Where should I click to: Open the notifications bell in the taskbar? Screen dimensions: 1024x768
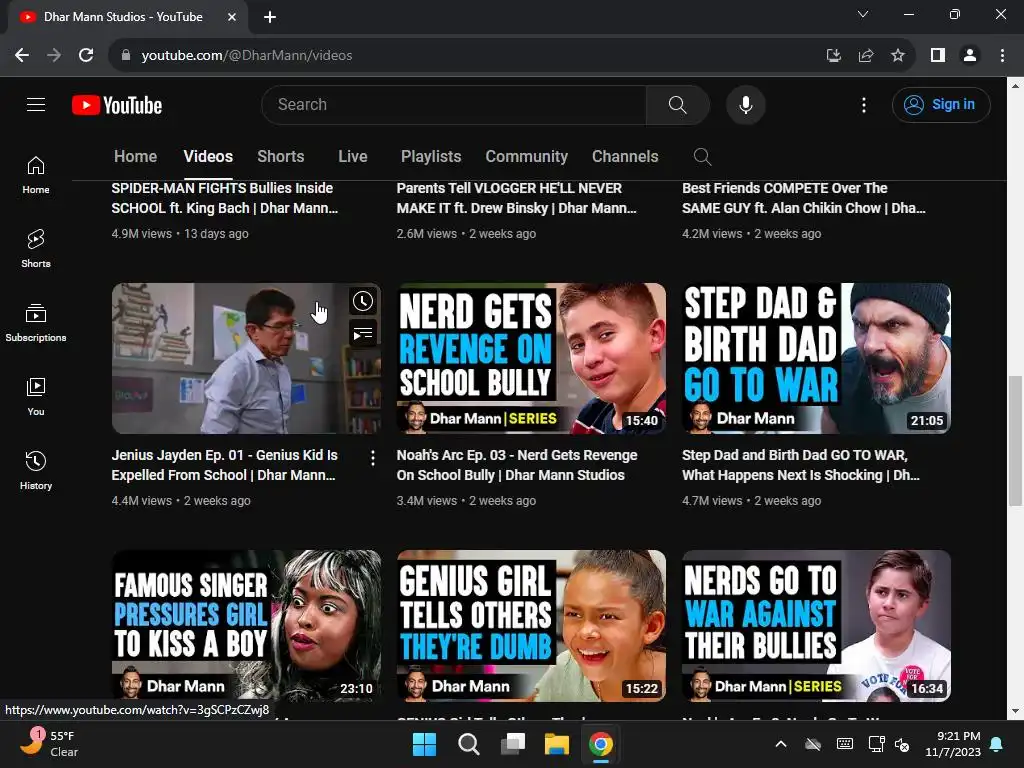(x=997, y=744)
